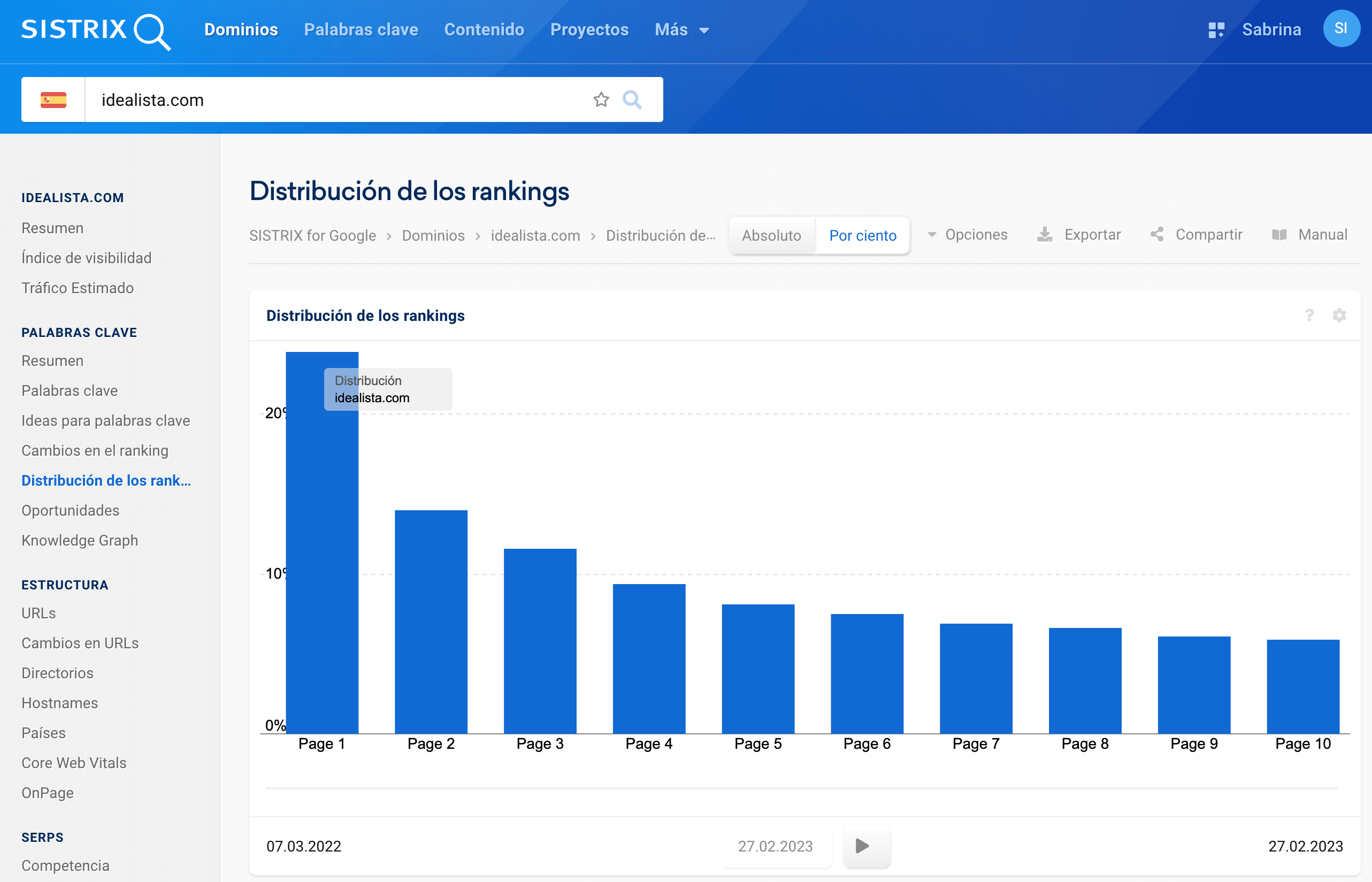Click the Exportar download icon

[1045, 235]
